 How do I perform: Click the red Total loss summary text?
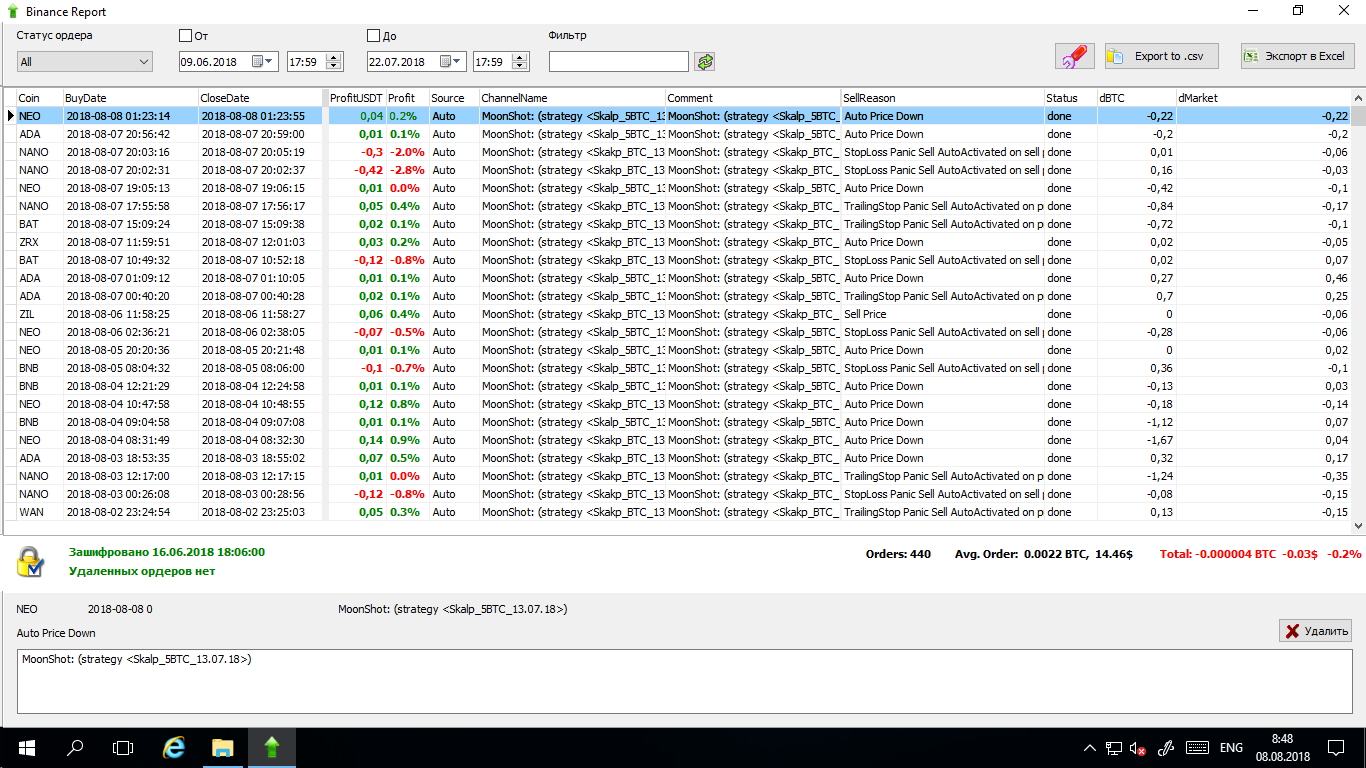pyautogui.click(x=1260, y=554)
